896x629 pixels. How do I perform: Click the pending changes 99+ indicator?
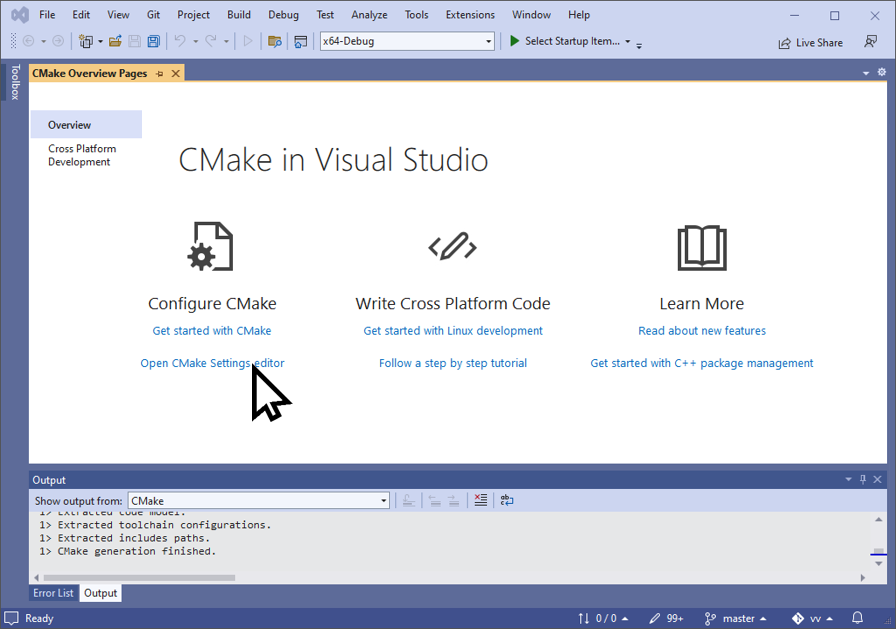(666, 618)
